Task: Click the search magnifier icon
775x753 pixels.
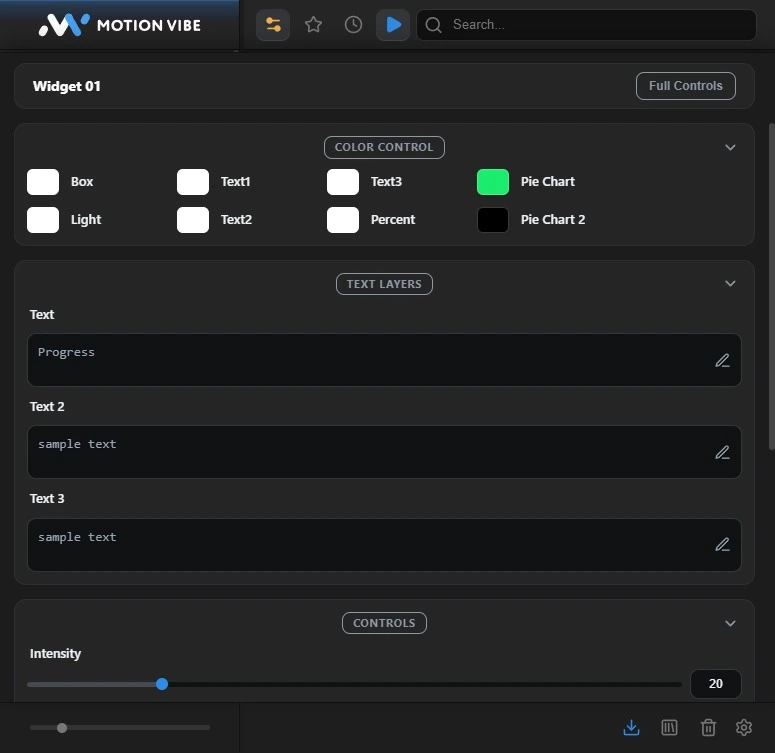Action: (x=433, y=25)
